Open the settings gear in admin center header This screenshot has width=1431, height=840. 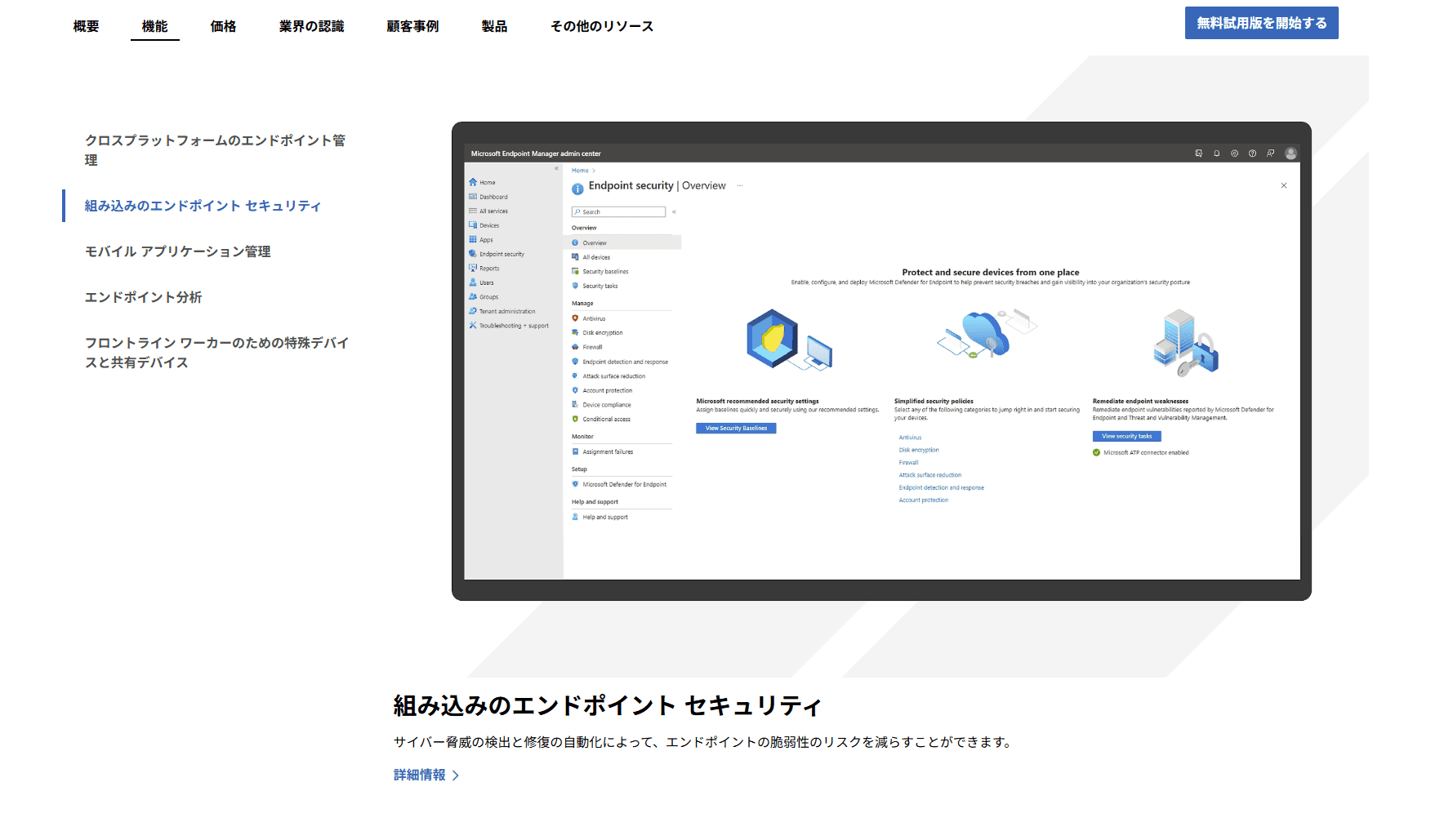(1235, 153)
